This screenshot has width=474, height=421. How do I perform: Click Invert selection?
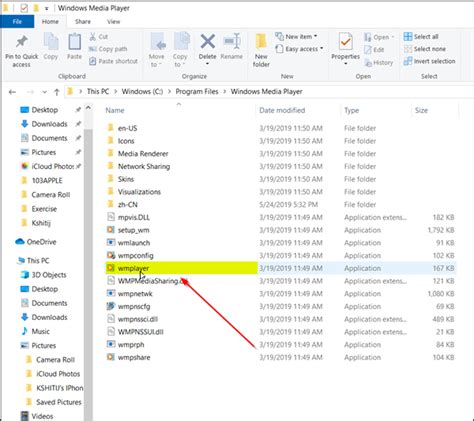point(429,61)
